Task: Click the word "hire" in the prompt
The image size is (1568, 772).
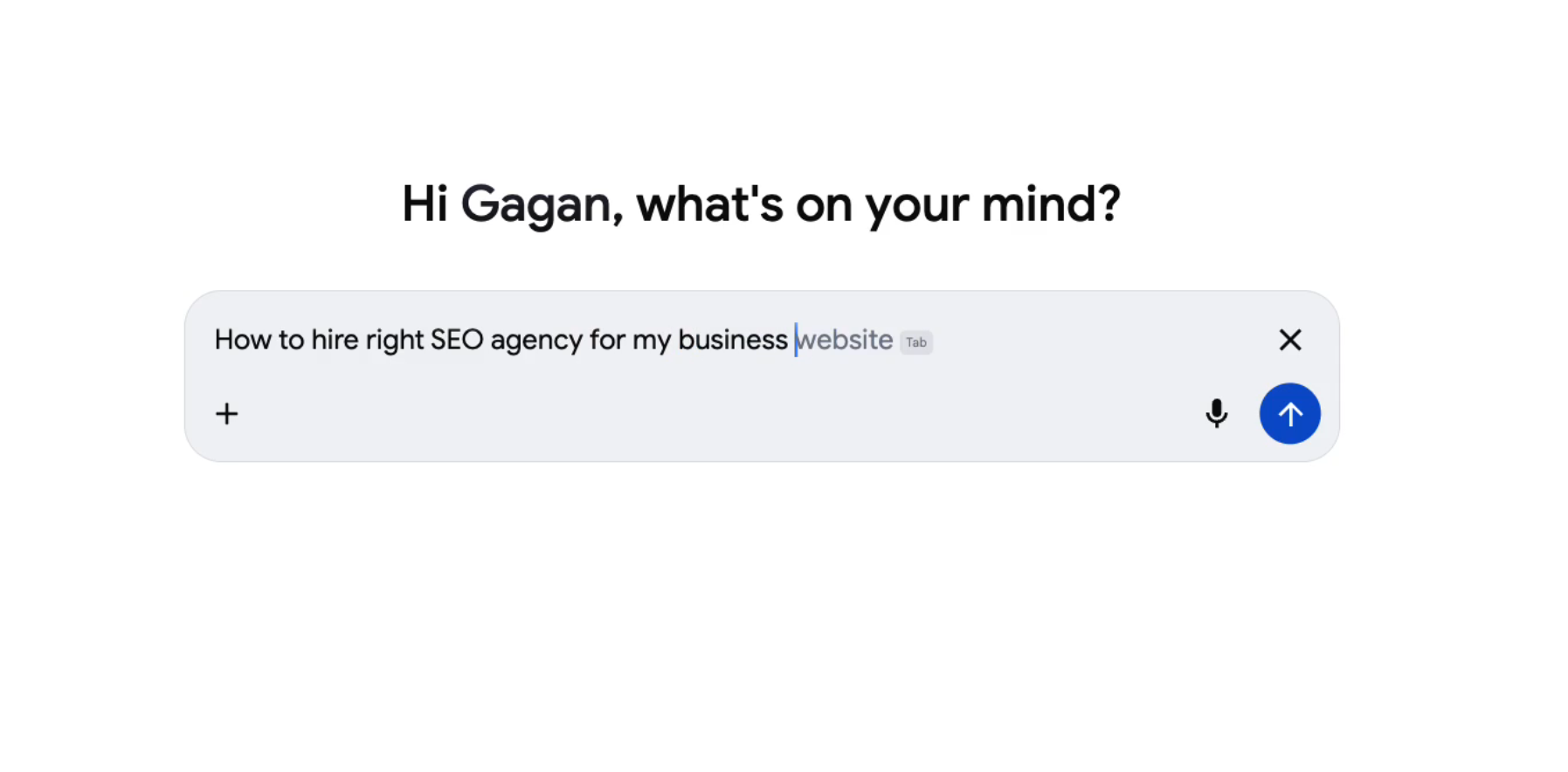Action: [x=335, y=340]
